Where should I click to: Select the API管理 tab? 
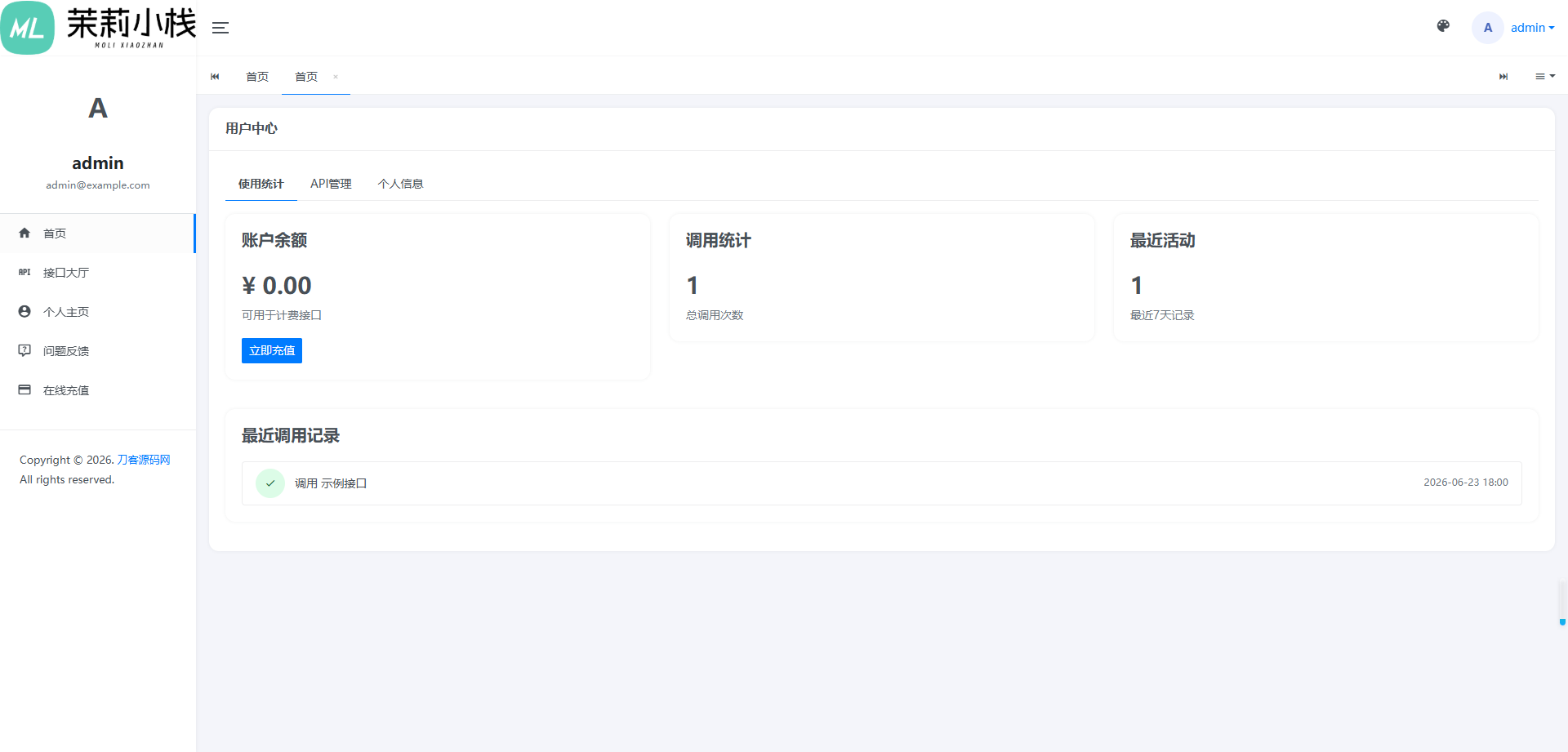point(331,184)
